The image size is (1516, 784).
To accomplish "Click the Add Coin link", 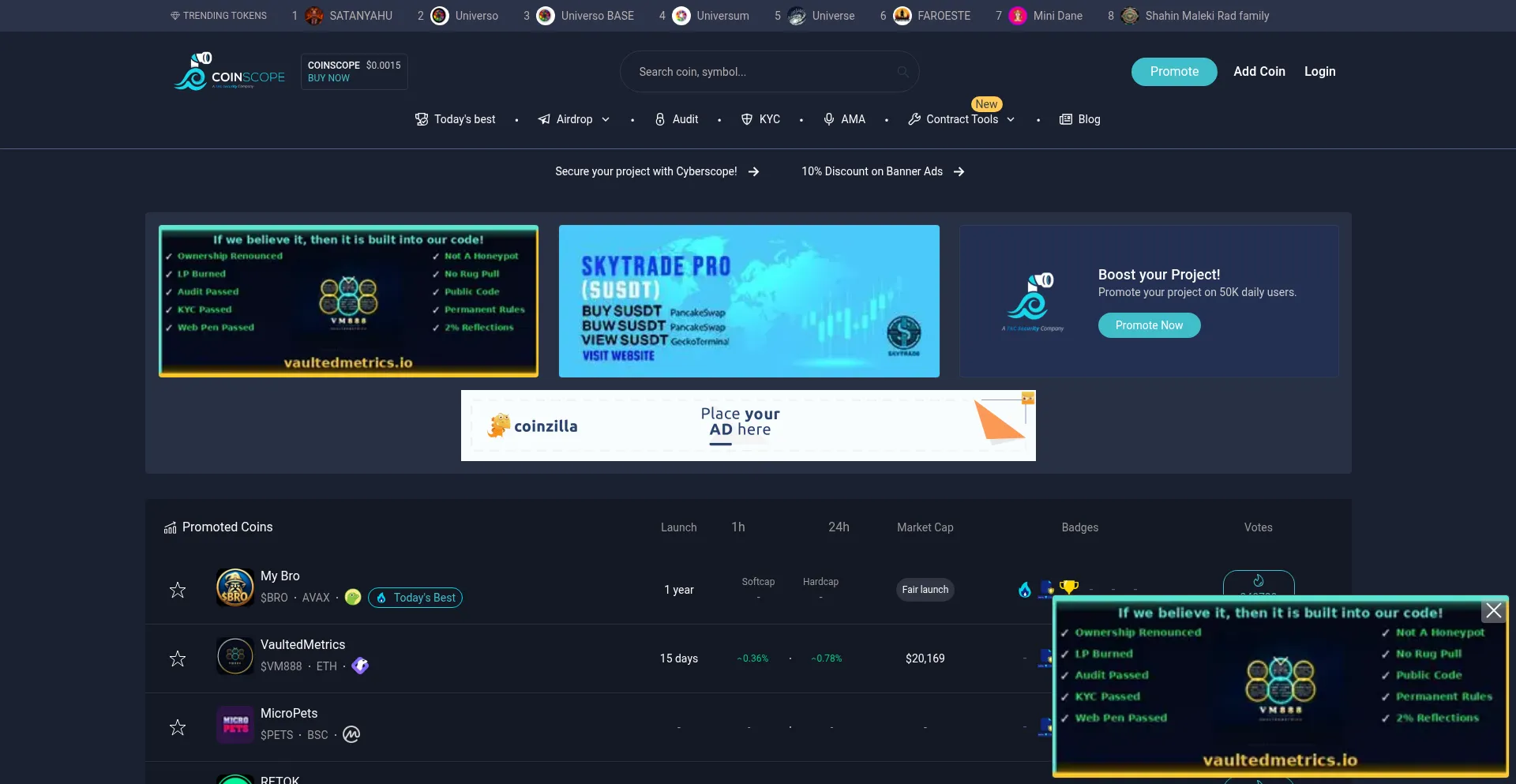I will [x=1259, y=72].
